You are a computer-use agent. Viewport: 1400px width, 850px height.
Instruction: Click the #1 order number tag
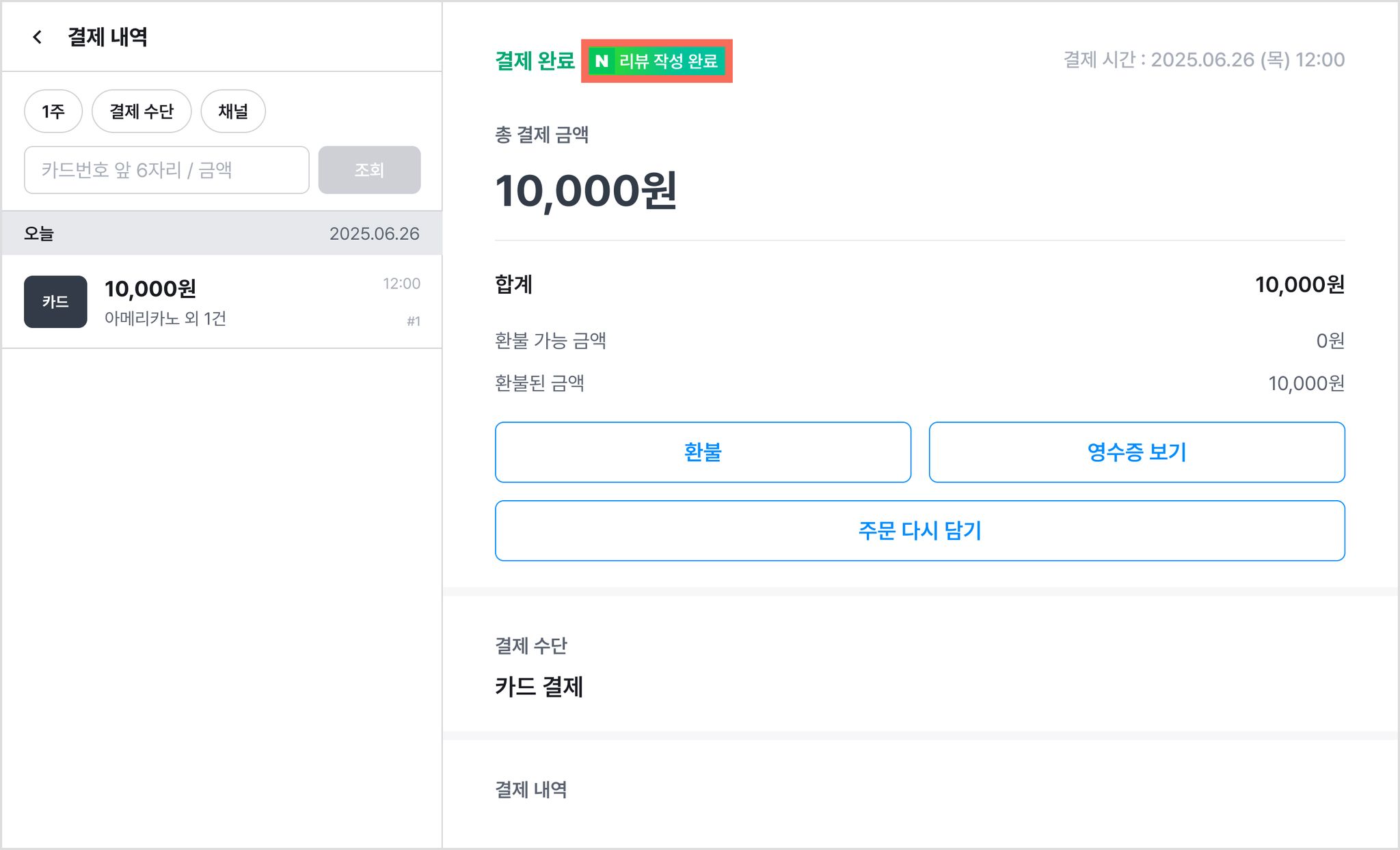coord(413,321)
